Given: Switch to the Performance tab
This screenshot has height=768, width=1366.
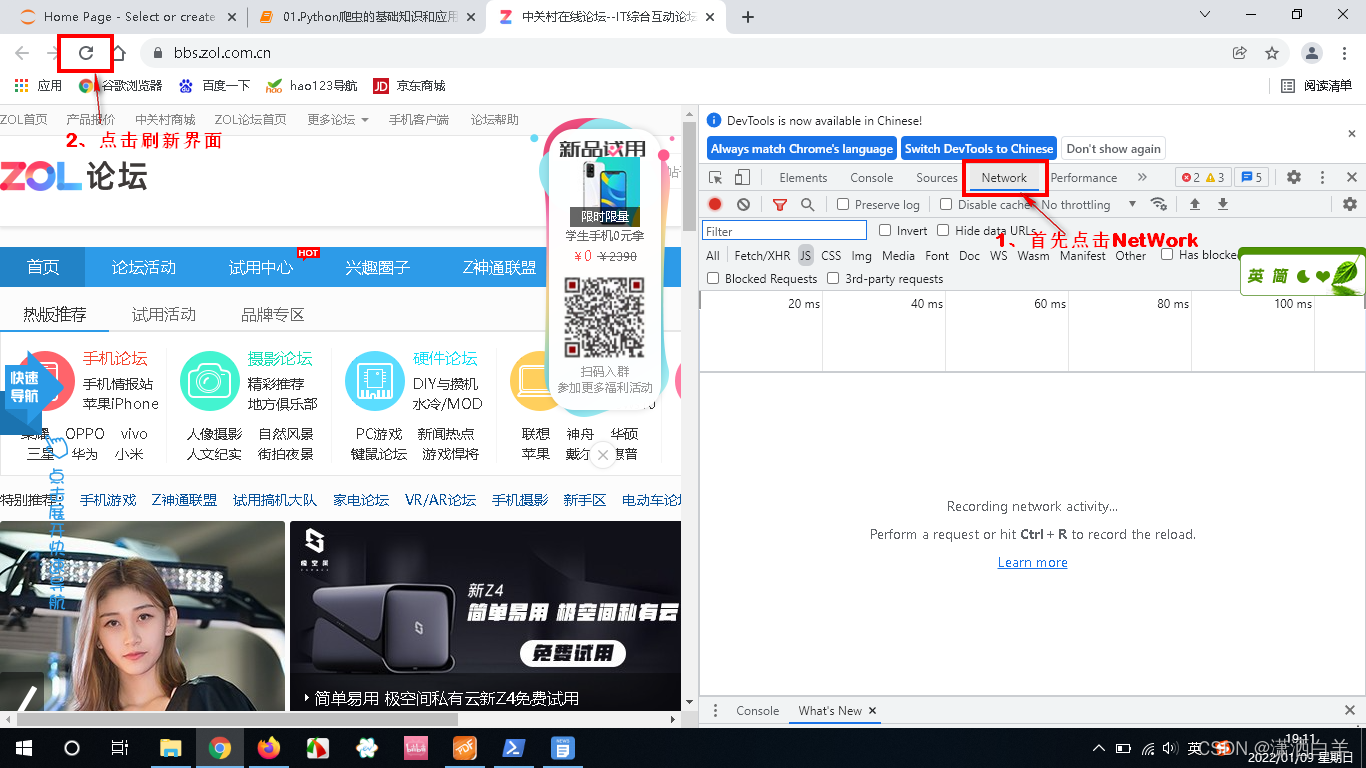Looking at the screenshot, I should tap(1084, 177).
